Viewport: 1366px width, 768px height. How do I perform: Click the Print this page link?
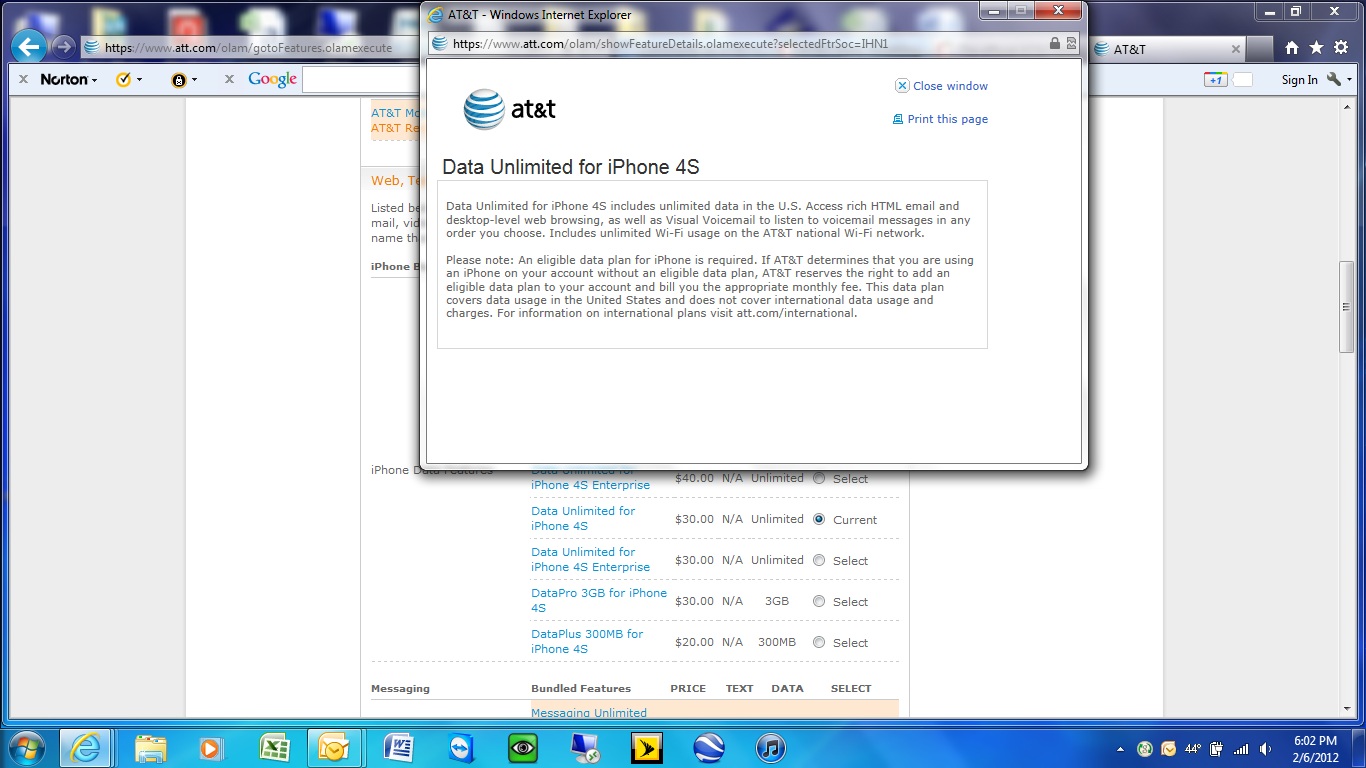(947, 119)
